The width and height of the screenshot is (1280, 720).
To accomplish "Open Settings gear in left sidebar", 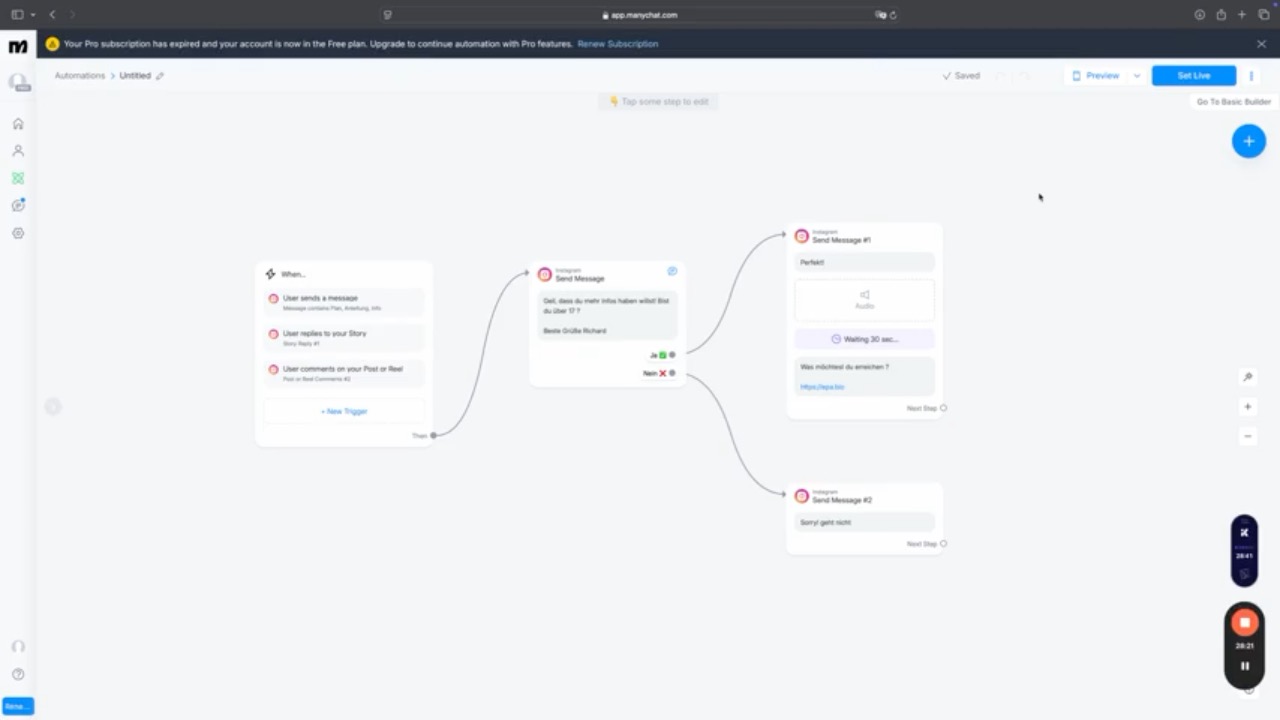I will tap(18, 233).
